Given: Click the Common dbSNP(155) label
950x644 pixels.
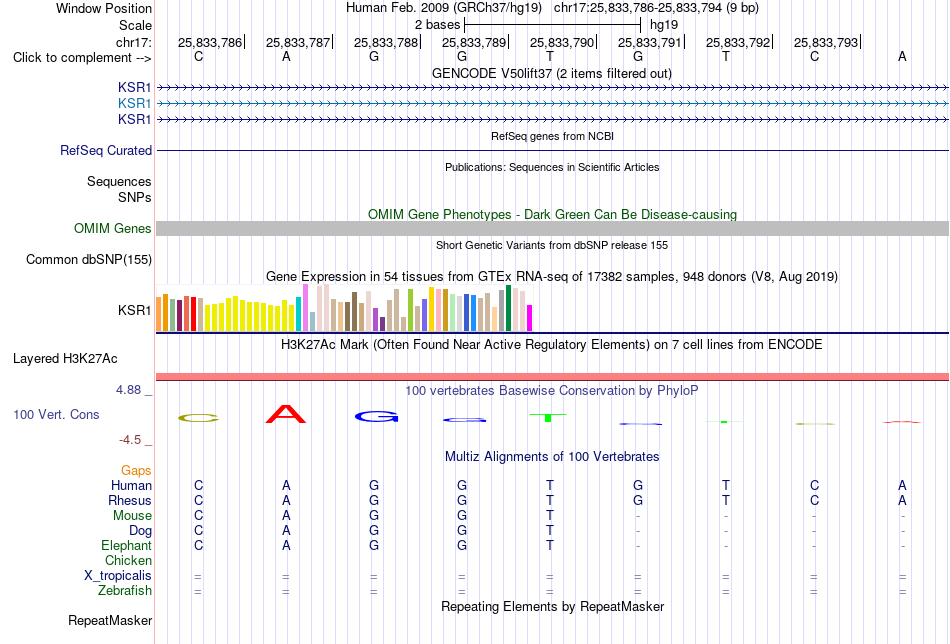Looking at the screenshot, I should tap(89, 259).
